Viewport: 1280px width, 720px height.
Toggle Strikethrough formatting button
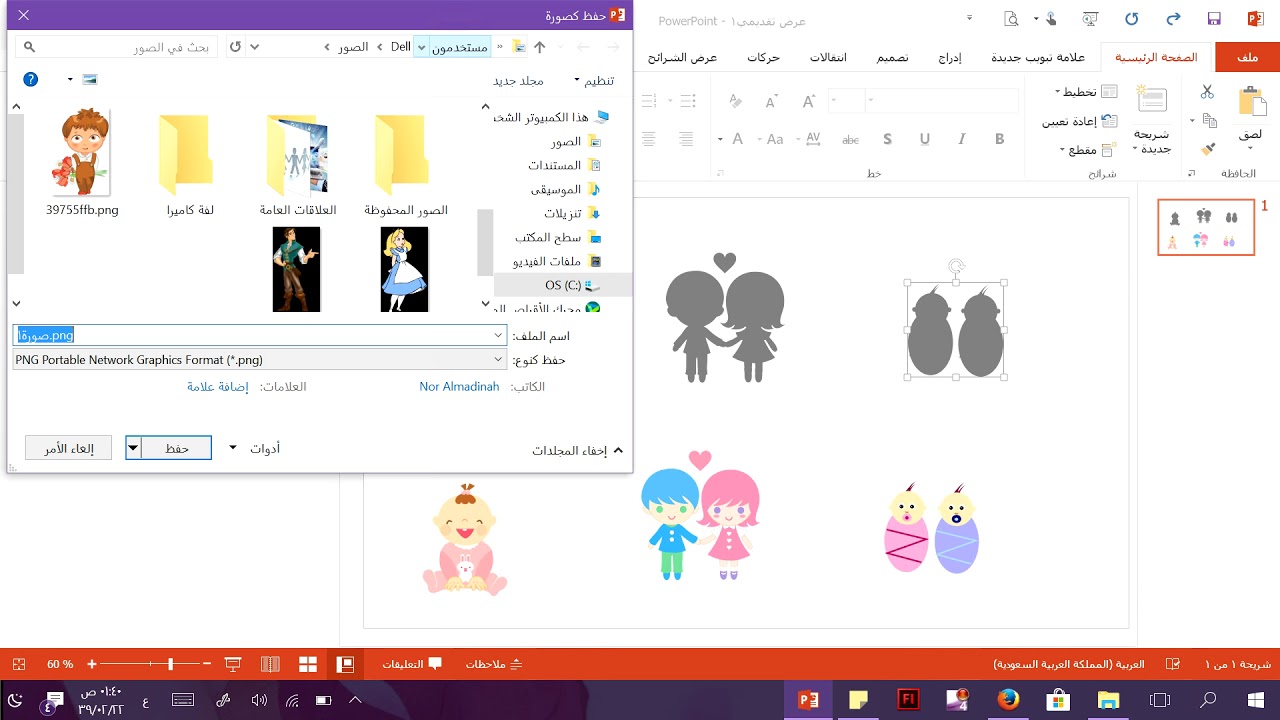[851, 140]
